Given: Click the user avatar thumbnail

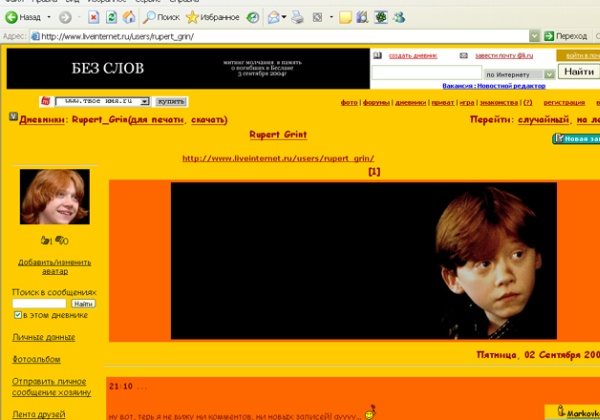Looking at the screenshot, I should tap(55, 197).
